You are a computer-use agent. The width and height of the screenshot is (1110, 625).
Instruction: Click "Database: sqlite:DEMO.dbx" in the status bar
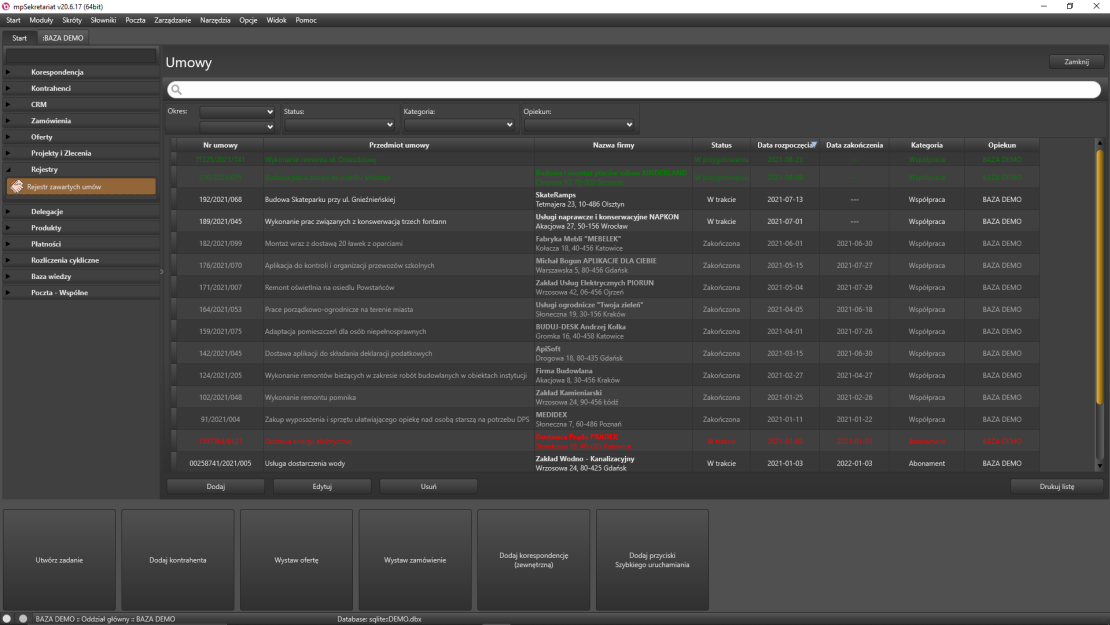[379, 619]
